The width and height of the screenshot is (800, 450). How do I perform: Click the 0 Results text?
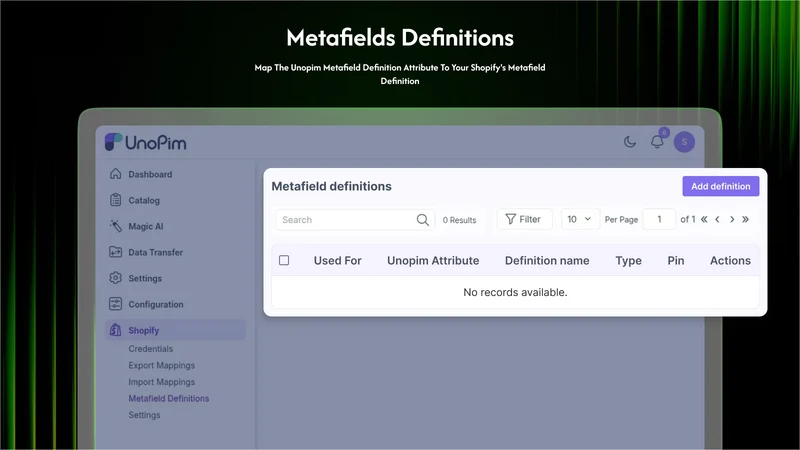[459, 220]
